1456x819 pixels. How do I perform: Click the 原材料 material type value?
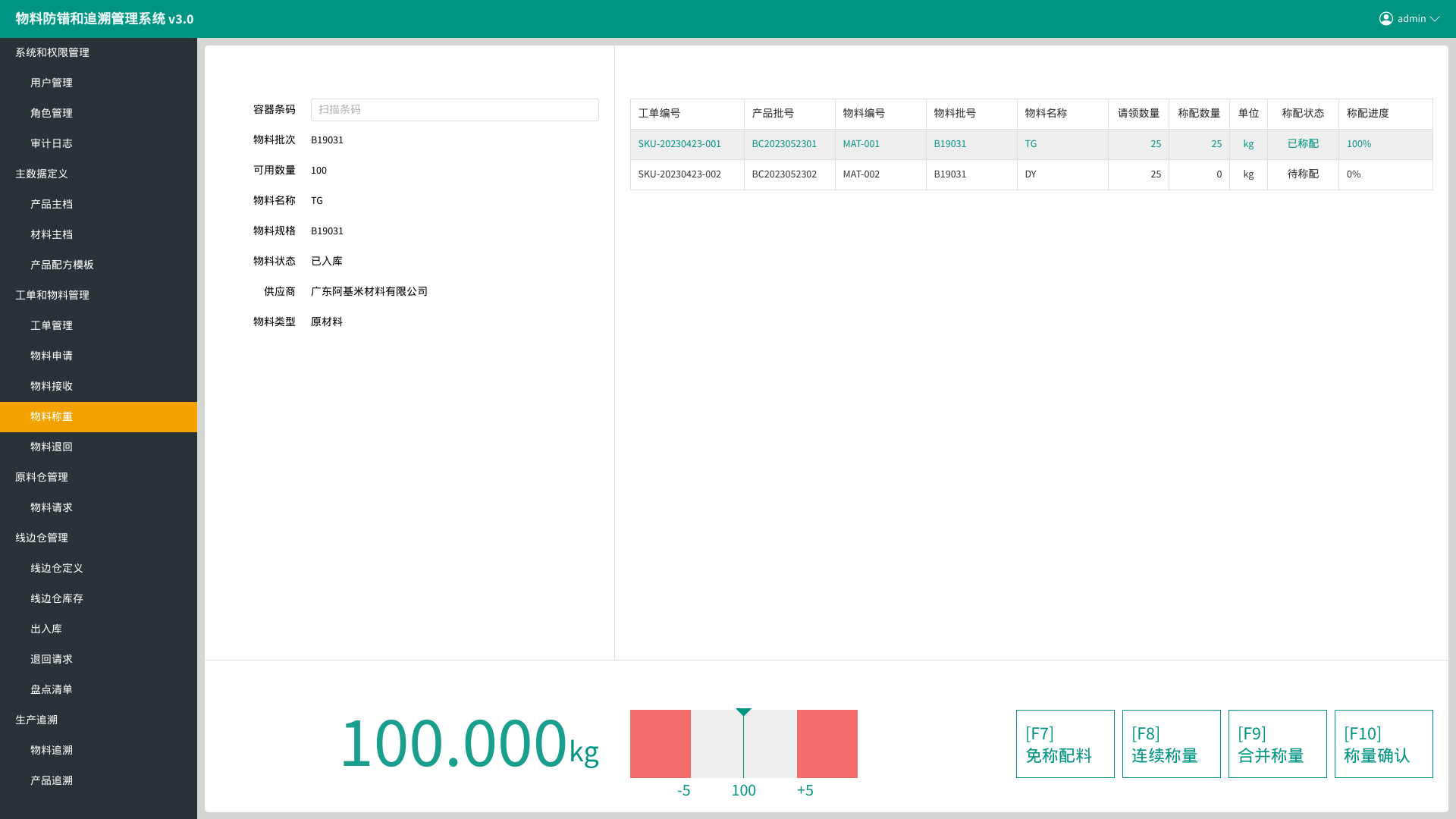point(327,322)
